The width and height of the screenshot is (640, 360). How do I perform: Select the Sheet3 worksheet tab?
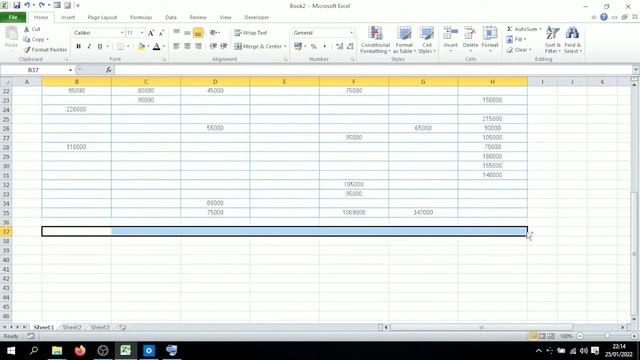[x=100, y=327]
